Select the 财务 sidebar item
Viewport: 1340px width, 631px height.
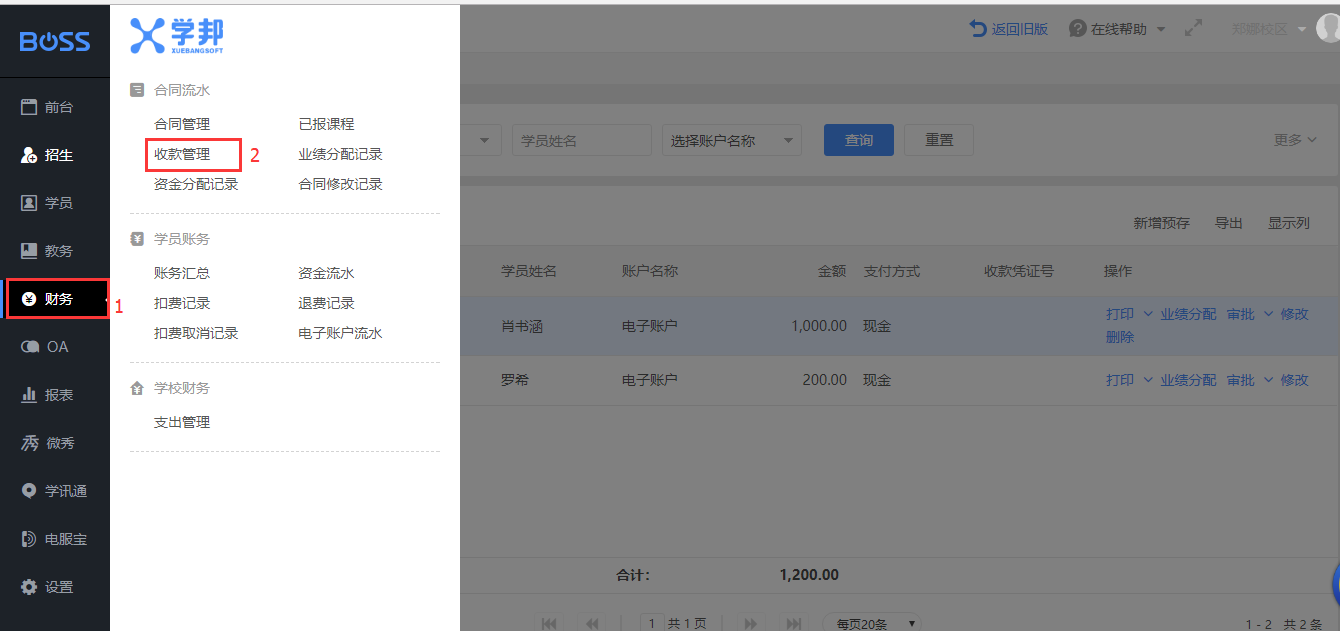[55, 299]
